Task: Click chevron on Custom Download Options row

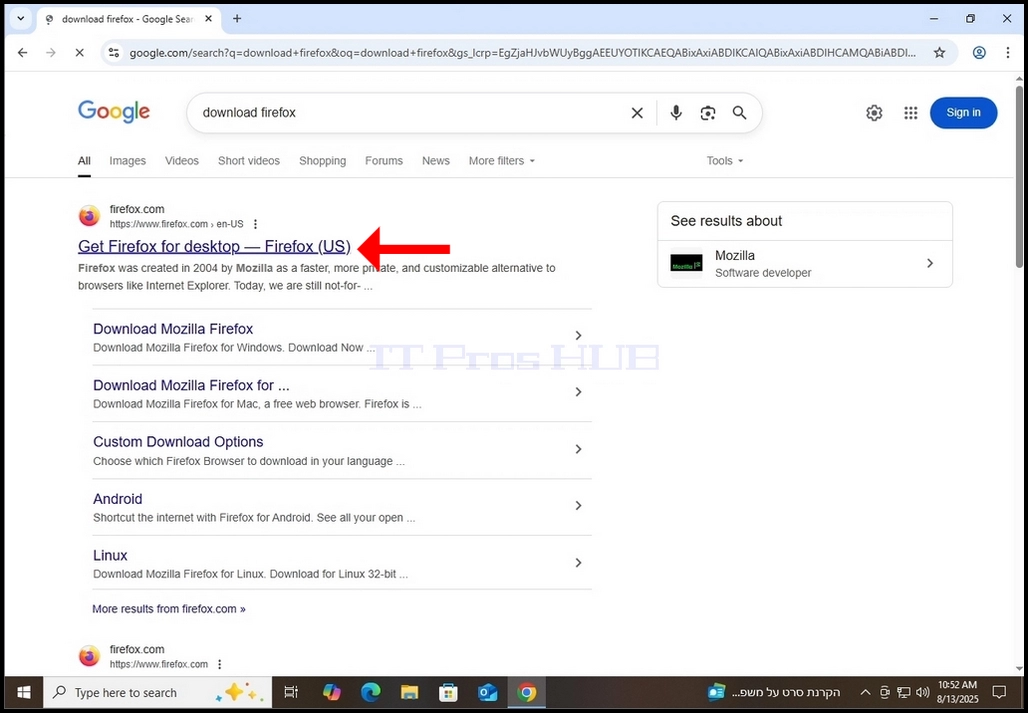Action: click(x=578, y=449)
